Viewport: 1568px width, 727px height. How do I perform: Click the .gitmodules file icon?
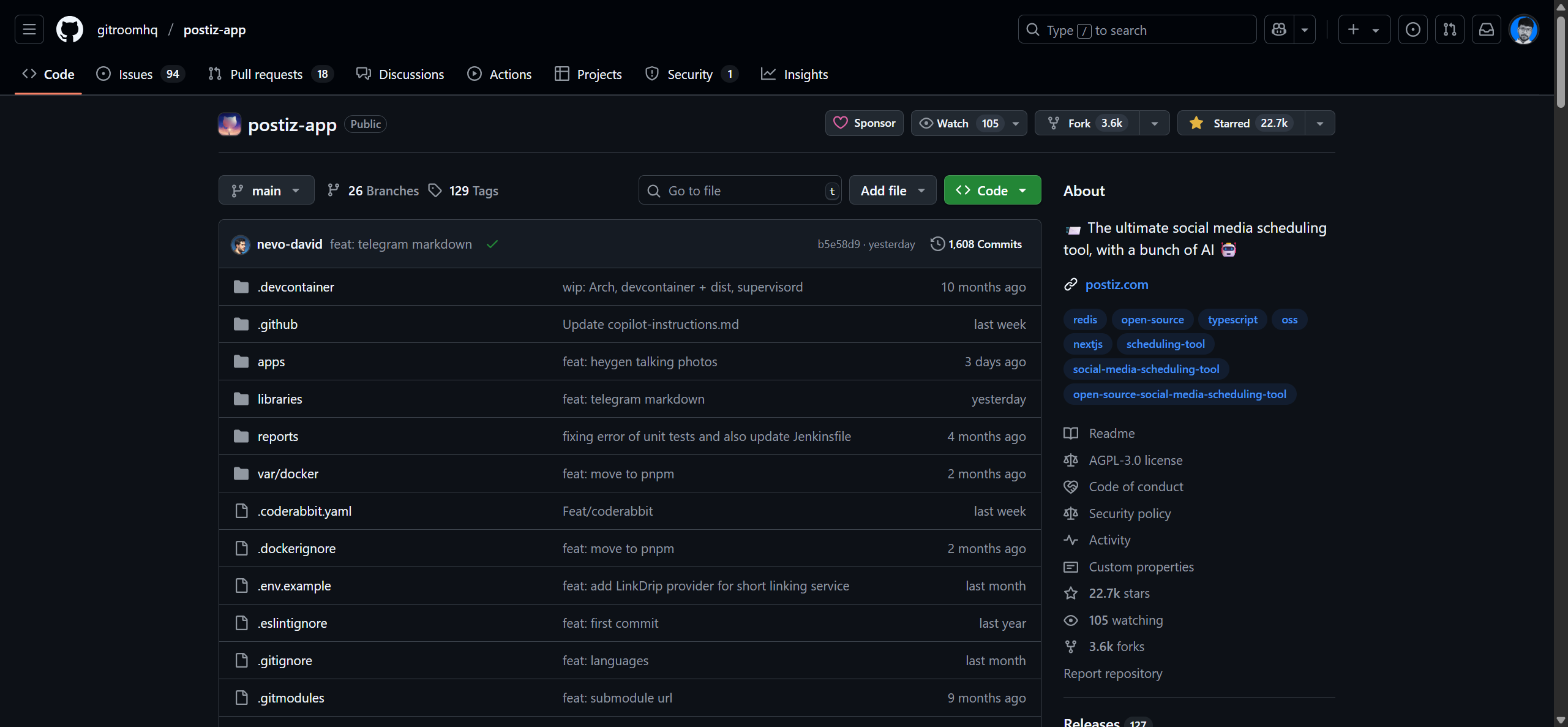coord(242,698)
